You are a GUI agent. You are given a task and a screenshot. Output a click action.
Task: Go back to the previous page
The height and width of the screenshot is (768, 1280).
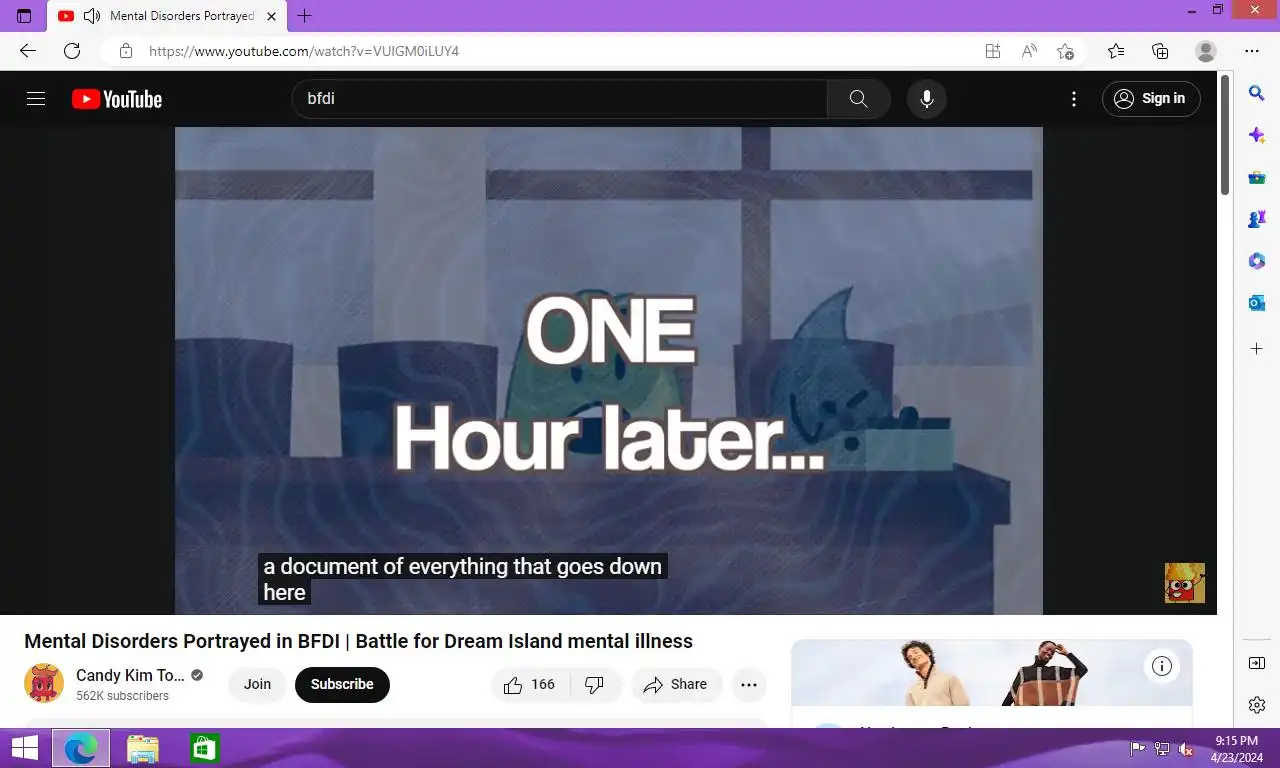pyautogui.click(x=28, y=51)
